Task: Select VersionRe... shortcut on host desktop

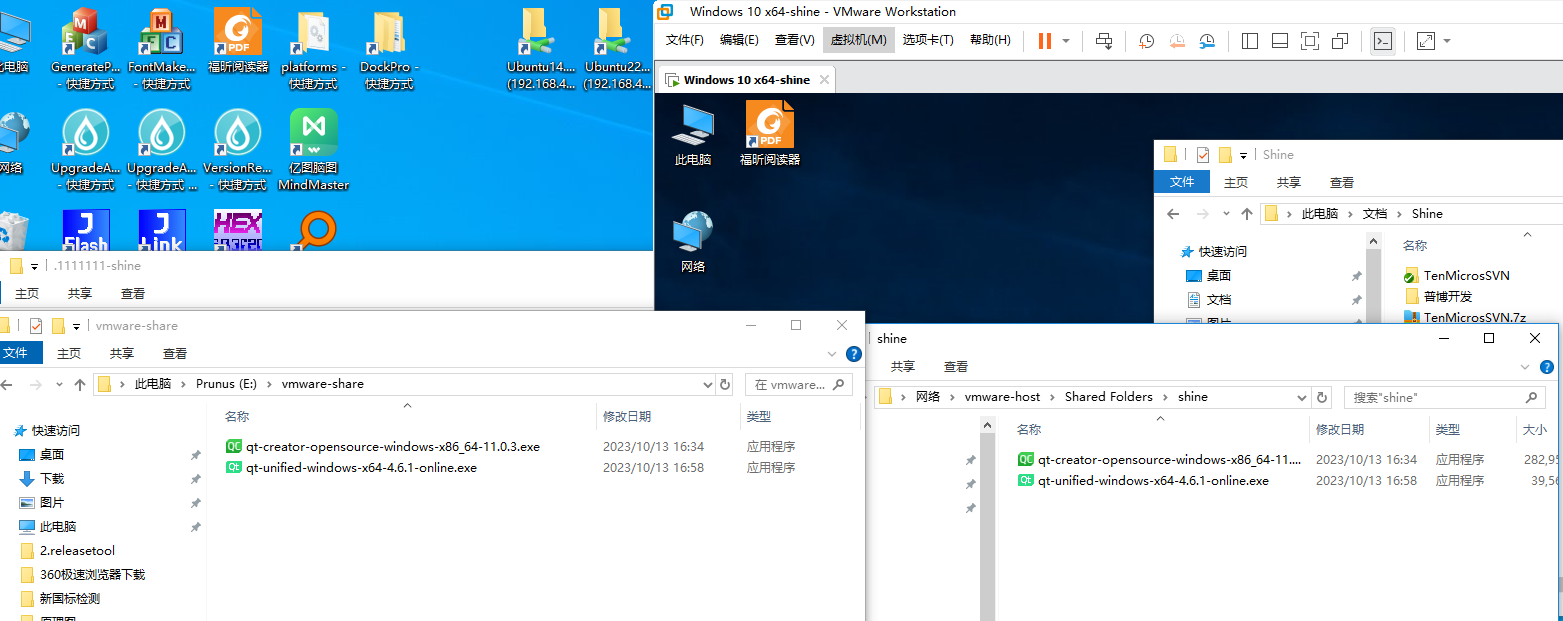Action: click(x=238, y=150)
